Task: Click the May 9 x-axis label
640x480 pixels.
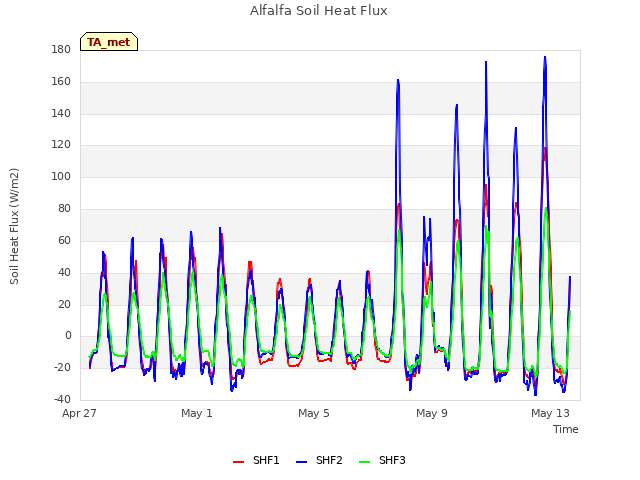Action: (x=432, y=413)
